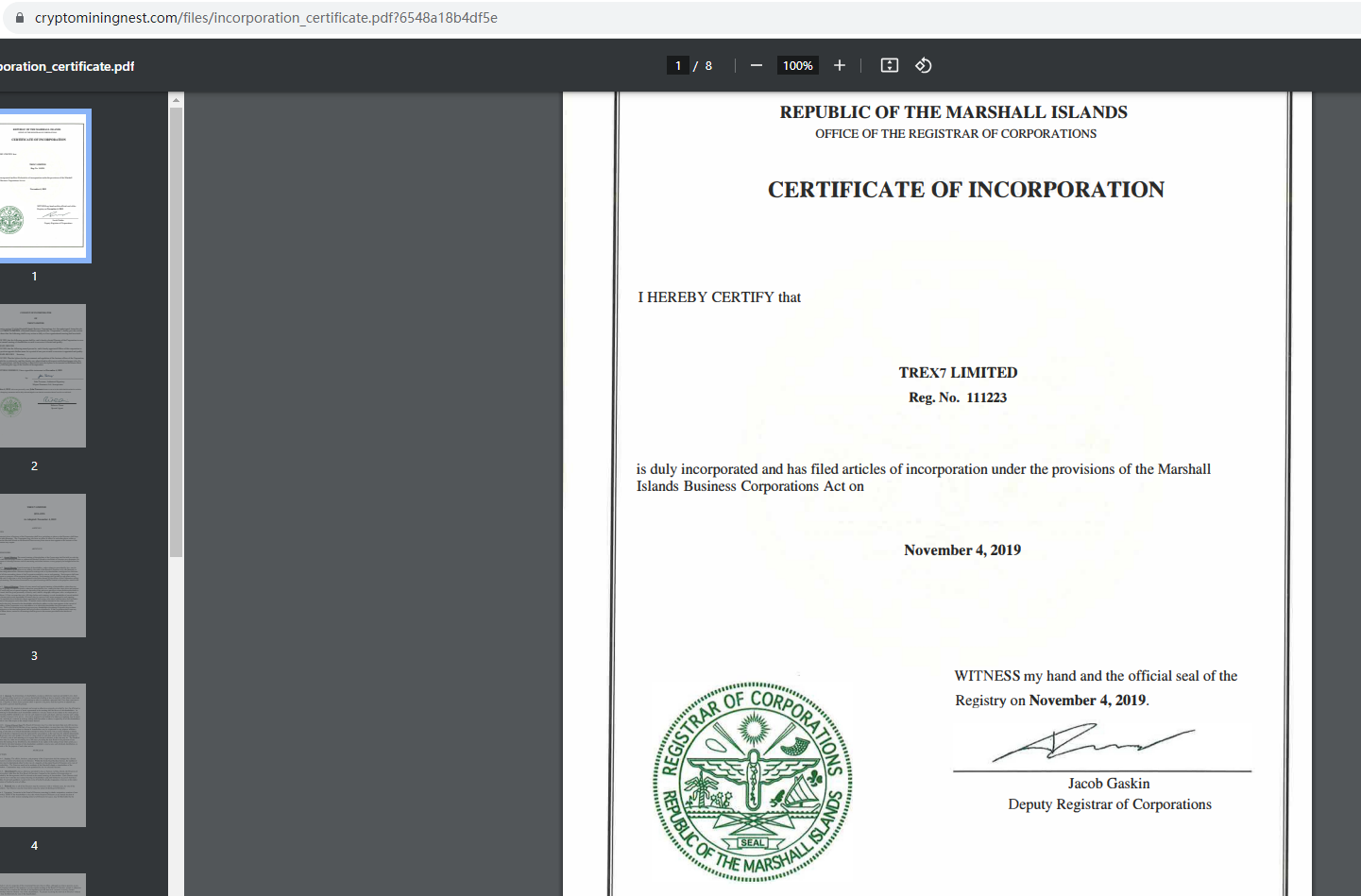Zoom in using the plus button
Viewport: 1361px width, 896px height.
coord(840,65)
